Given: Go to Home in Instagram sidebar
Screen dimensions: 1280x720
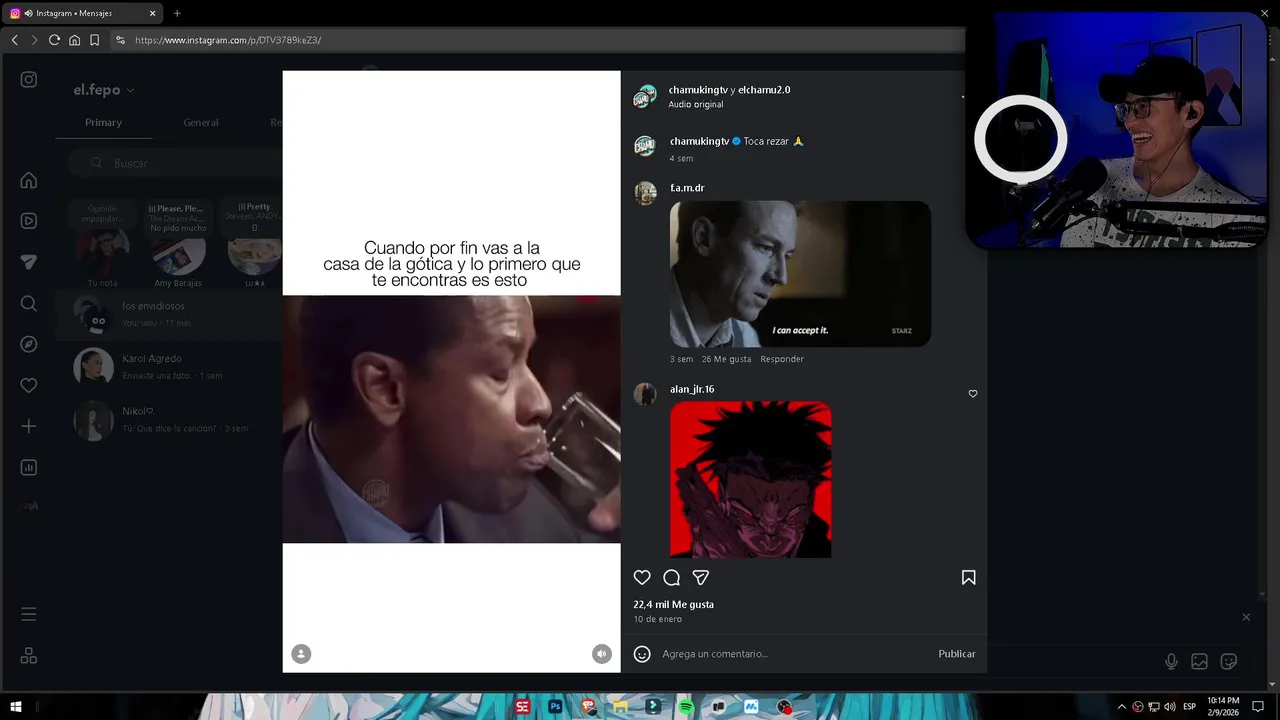Looking at the screenshot, I should click(29, 180).
